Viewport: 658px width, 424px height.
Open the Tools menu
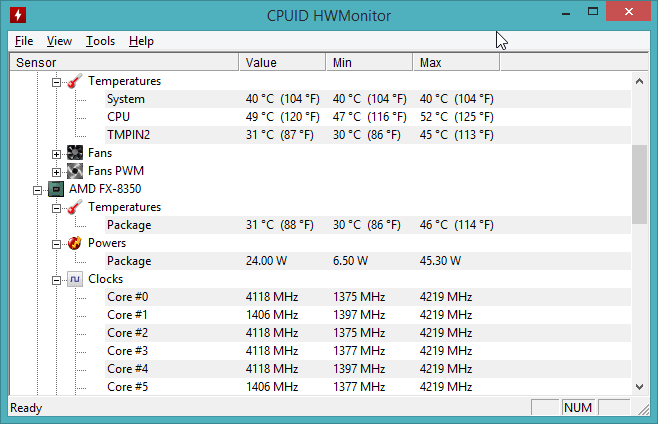(100, 41)
